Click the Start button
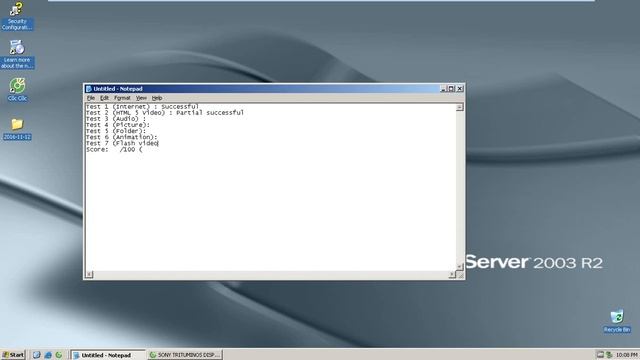This screenshot has width=640, height=360. point(13,355)
